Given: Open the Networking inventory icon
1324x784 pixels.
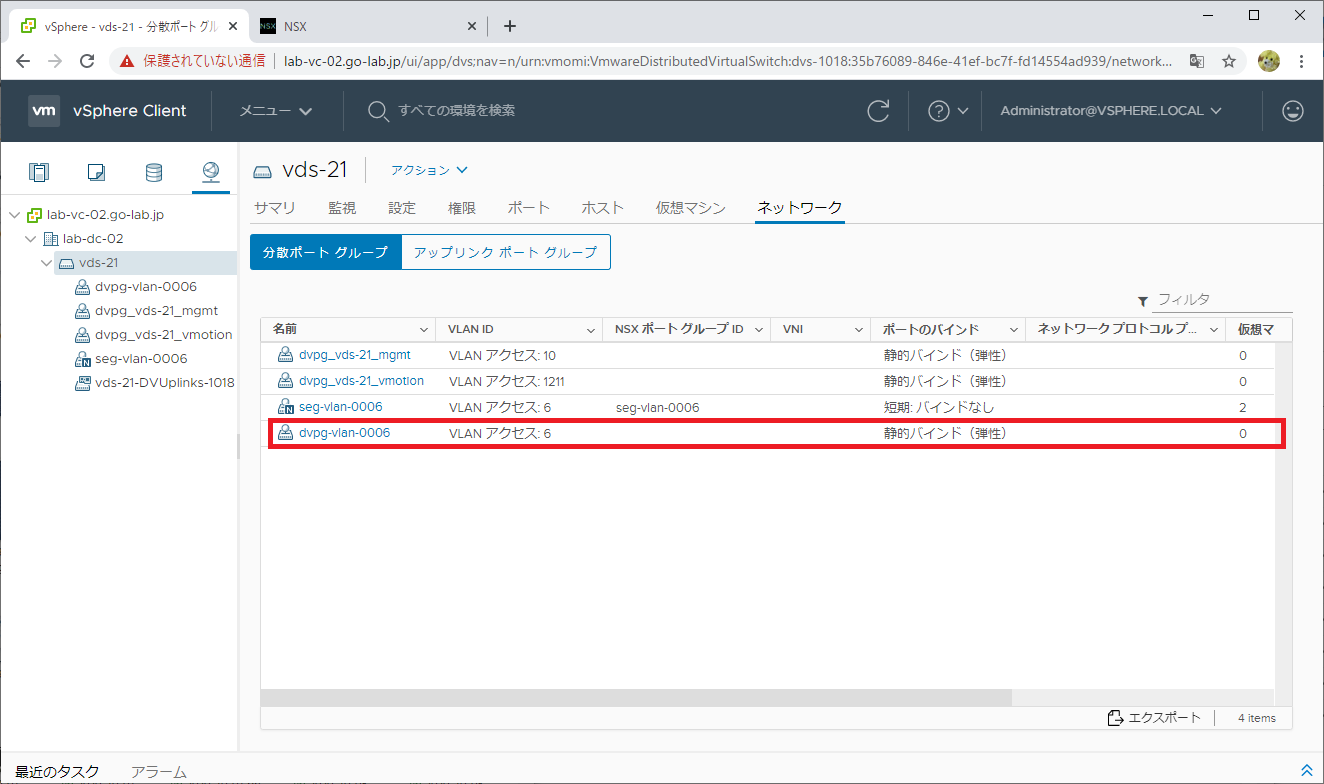Looking at the screenshot, I should [x=210, y=172].
